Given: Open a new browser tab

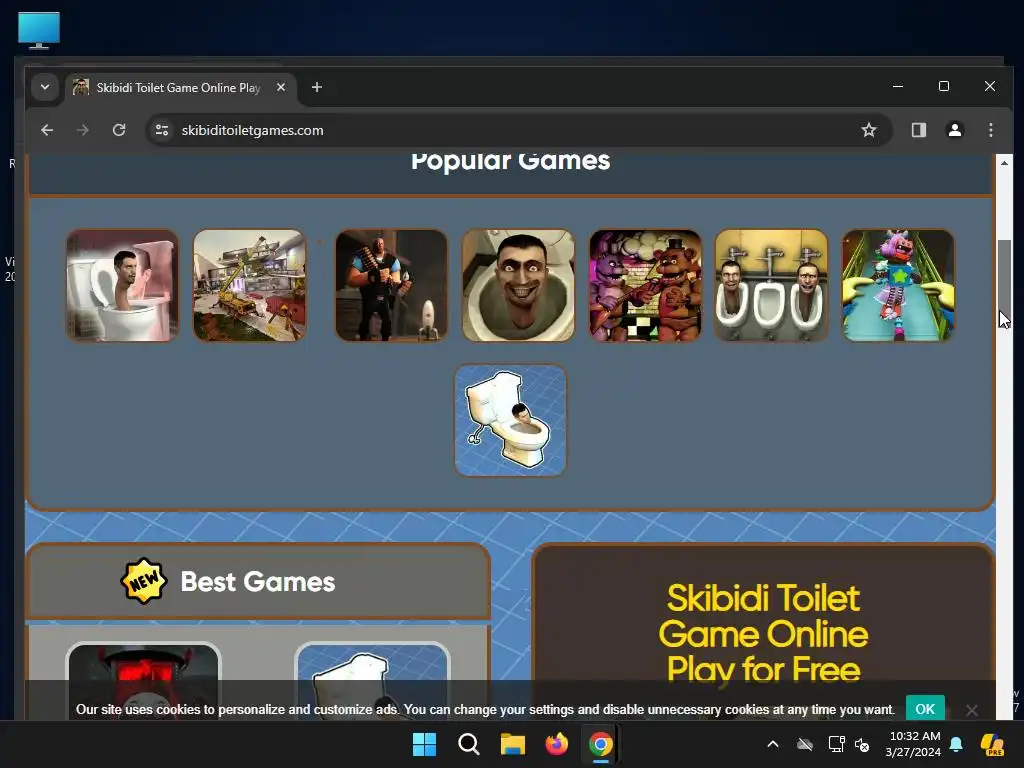Looking at the screenshot, I should click(317, 87).
